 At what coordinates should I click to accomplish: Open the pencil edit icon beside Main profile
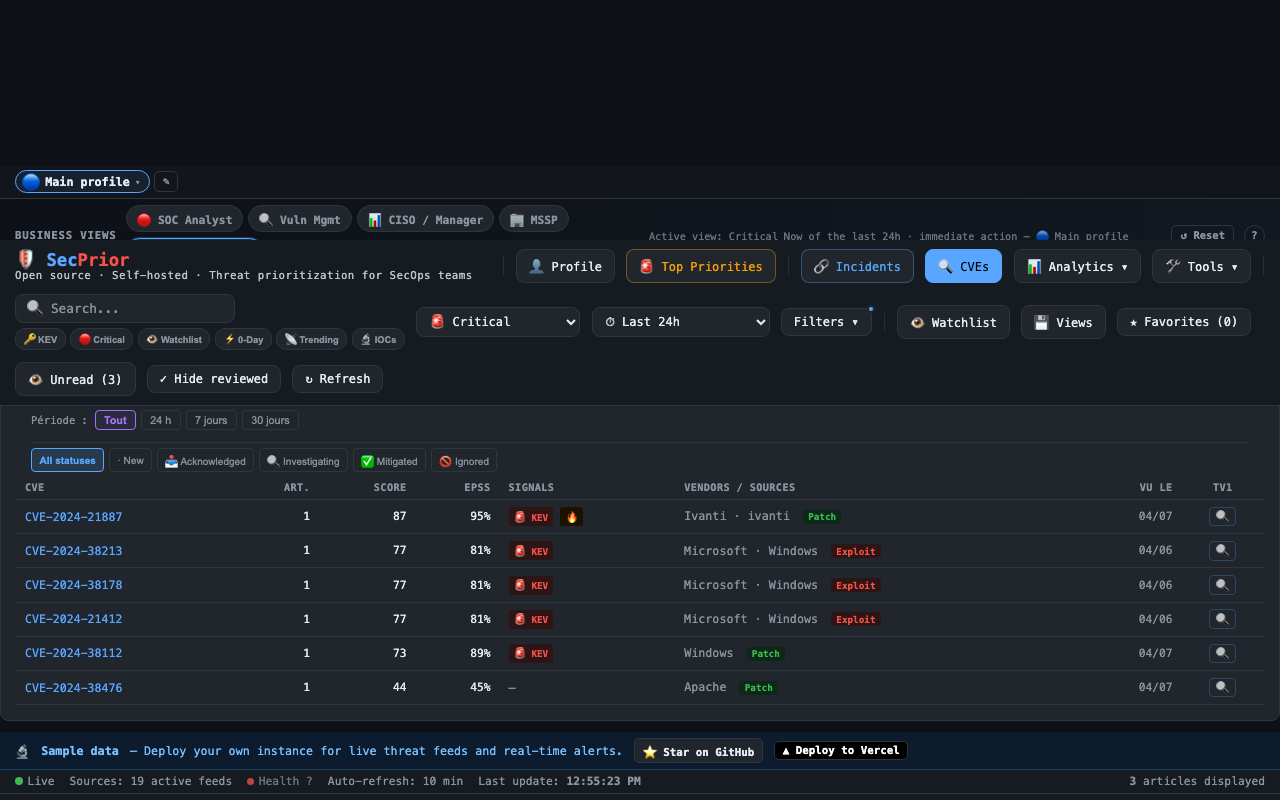pos(165,181)
